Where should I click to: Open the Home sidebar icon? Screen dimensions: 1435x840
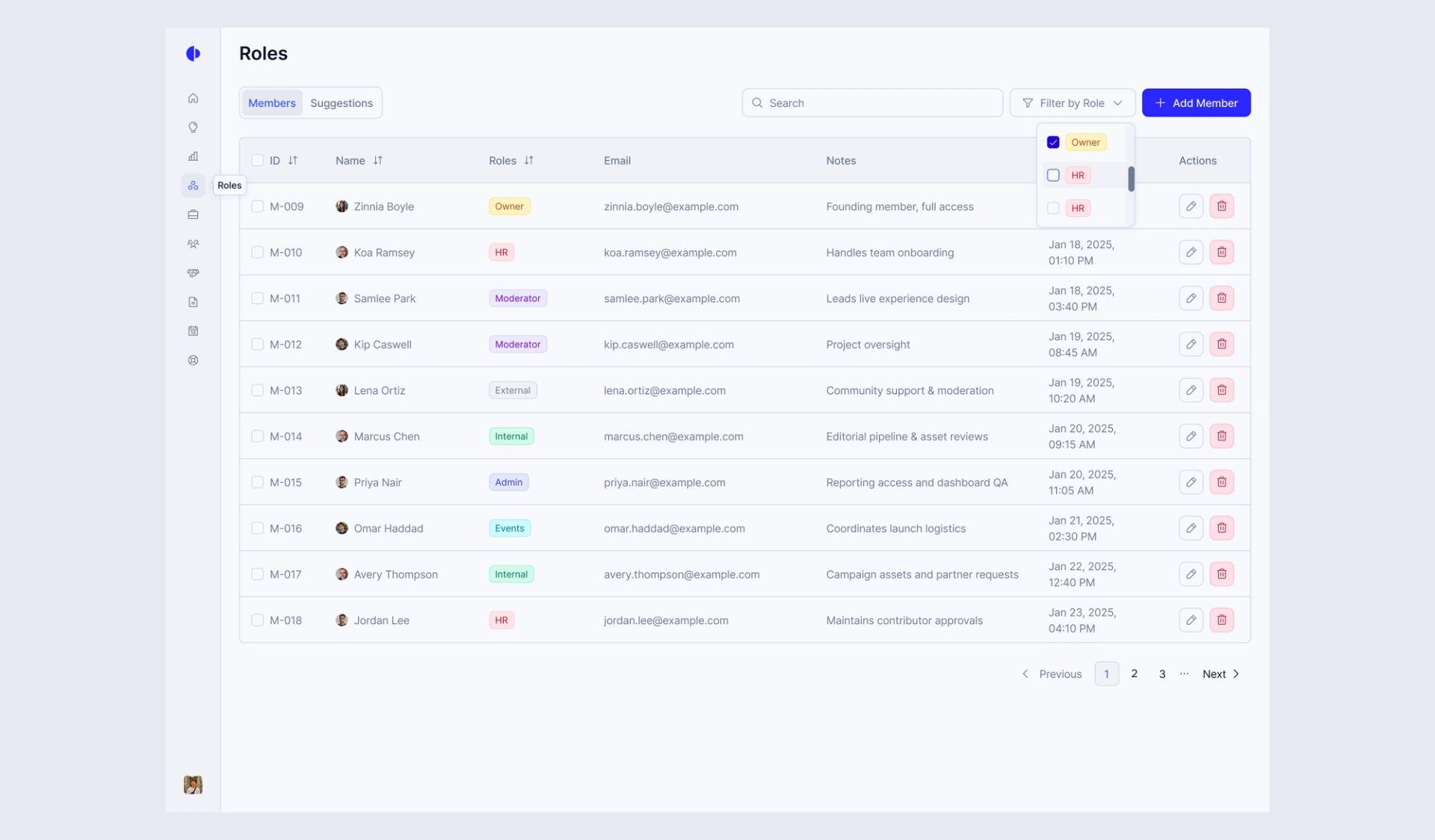(193, 98)
